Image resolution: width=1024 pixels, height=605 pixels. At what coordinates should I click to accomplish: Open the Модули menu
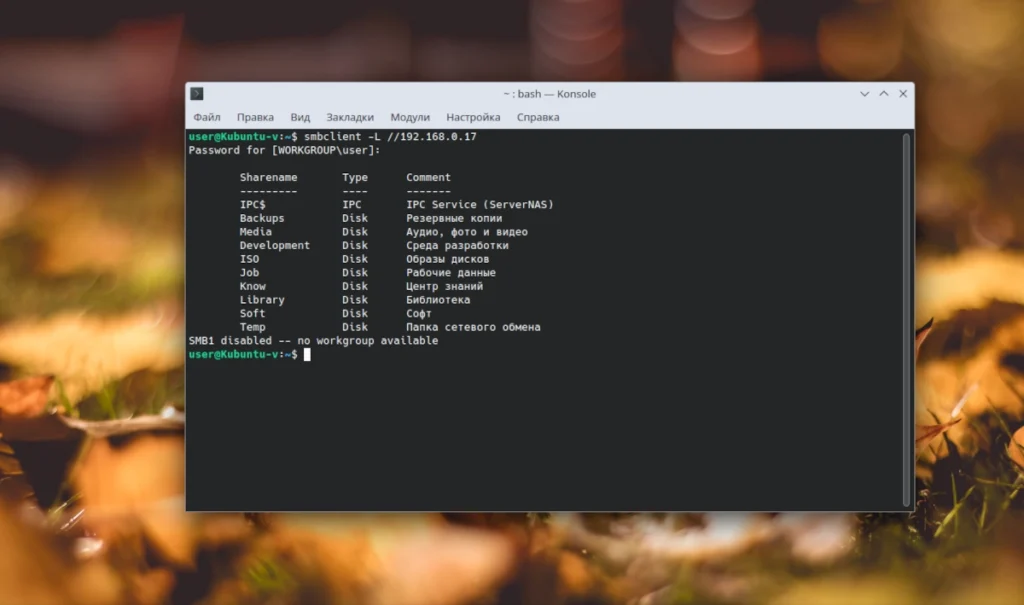tap(410, 118)
